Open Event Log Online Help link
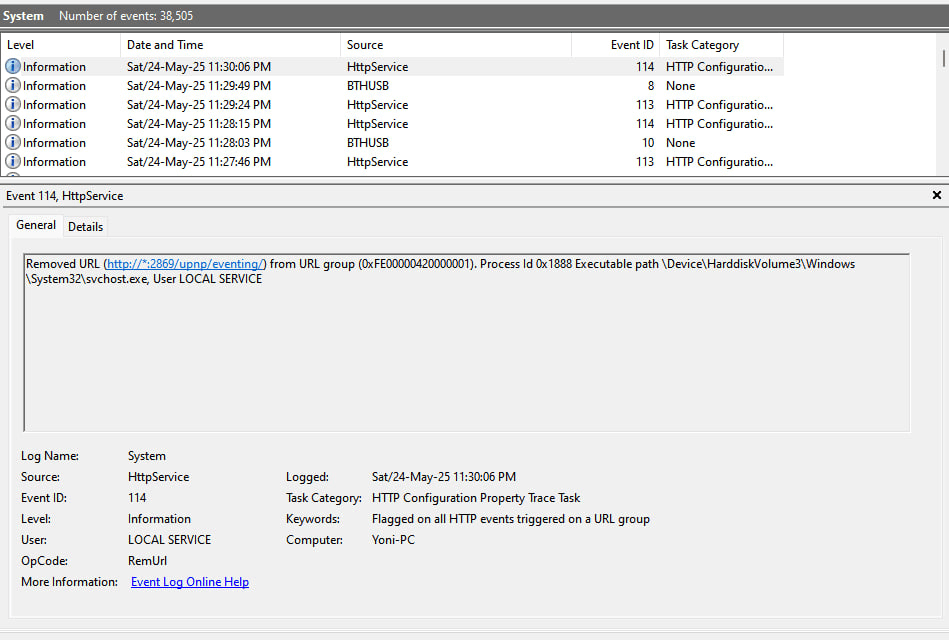Image resolution: width=949 pixels, height=640 pixels. pos(190,582)
